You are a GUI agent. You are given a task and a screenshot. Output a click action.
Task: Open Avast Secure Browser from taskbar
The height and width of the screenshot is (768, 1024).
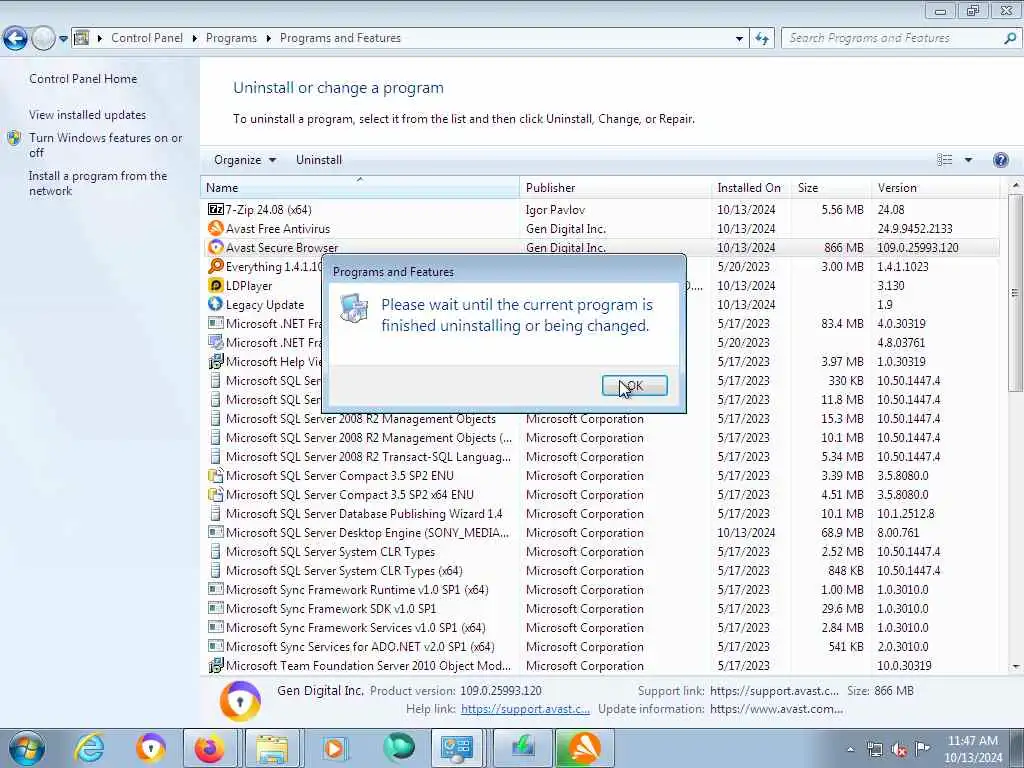point(151,748)
